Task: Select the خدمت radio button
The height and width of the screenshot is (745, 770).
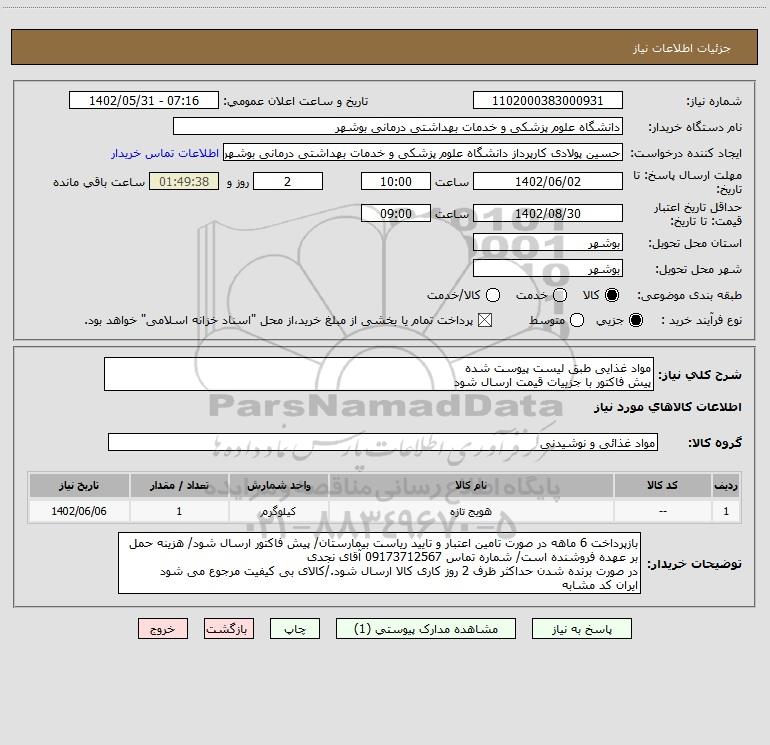Action: [560, 295]
